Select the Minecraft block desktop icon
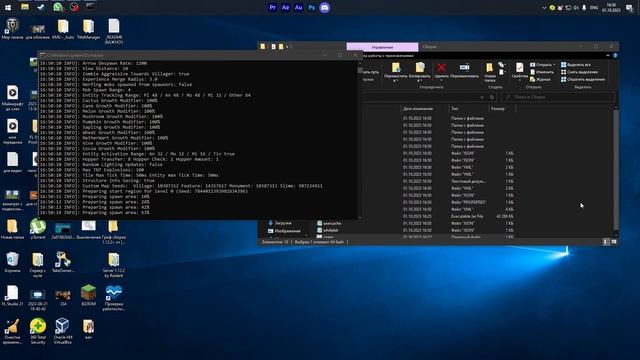640x360 pixels. 88,296
